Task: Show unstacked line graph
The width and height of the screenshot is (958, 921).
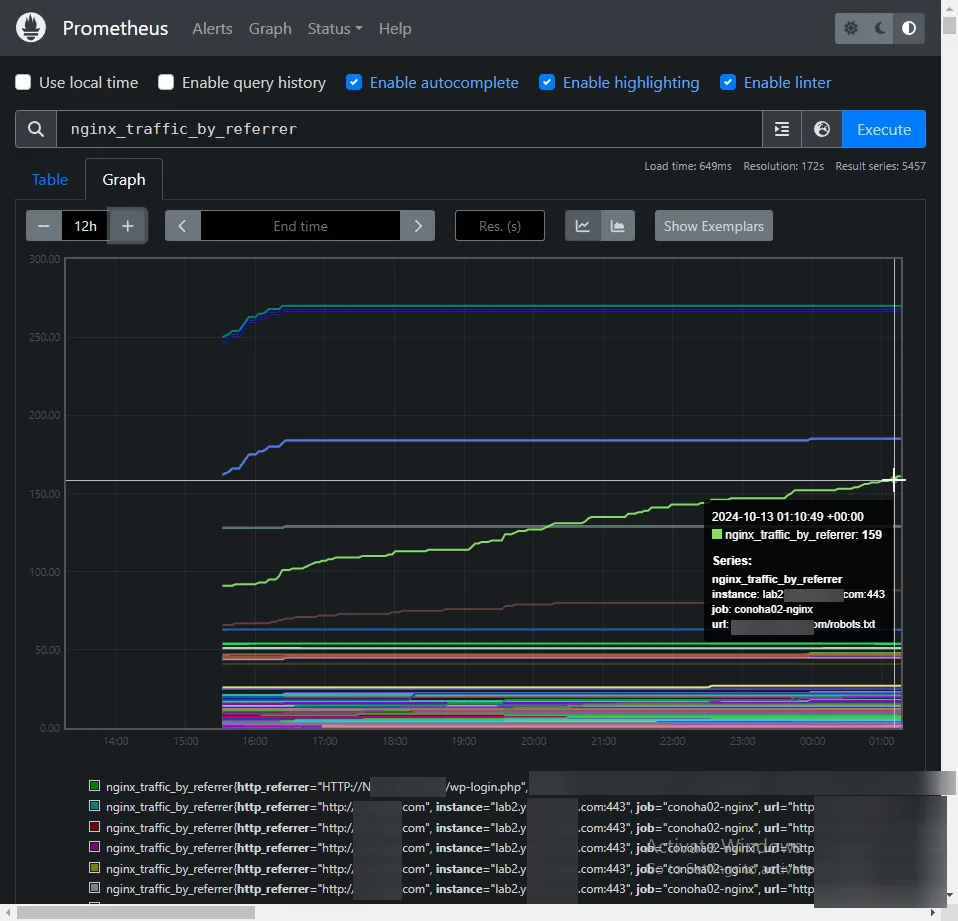Action: point(582,226)
